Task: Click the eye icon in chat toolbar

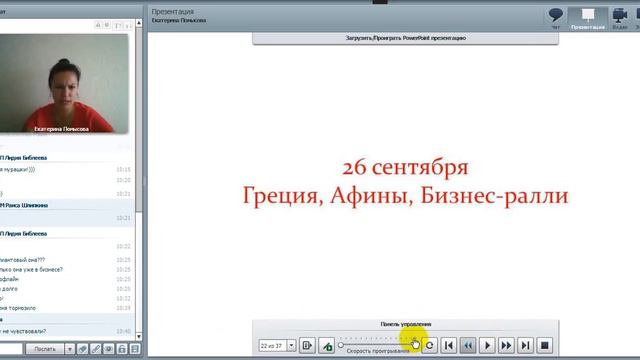Action: [x=109, y=349]
